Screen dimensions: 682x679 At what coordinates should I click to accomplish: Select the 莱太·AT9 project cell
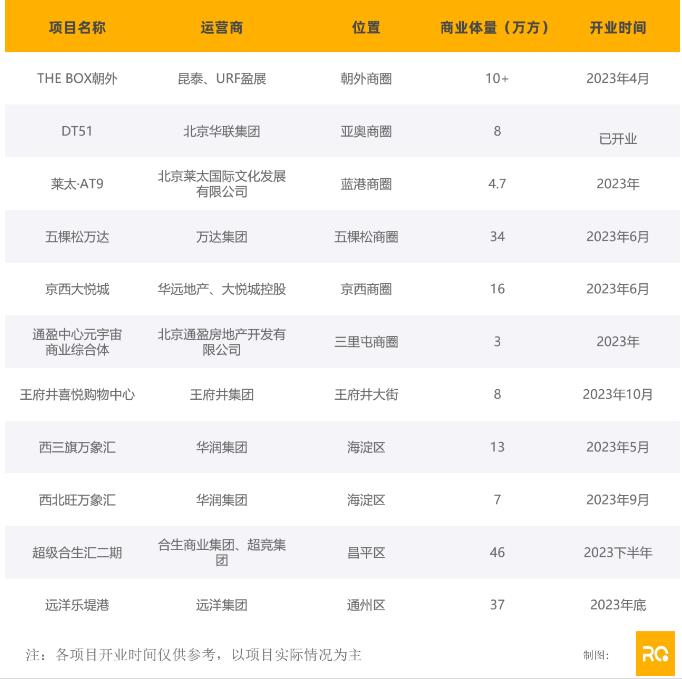point(77,184)
